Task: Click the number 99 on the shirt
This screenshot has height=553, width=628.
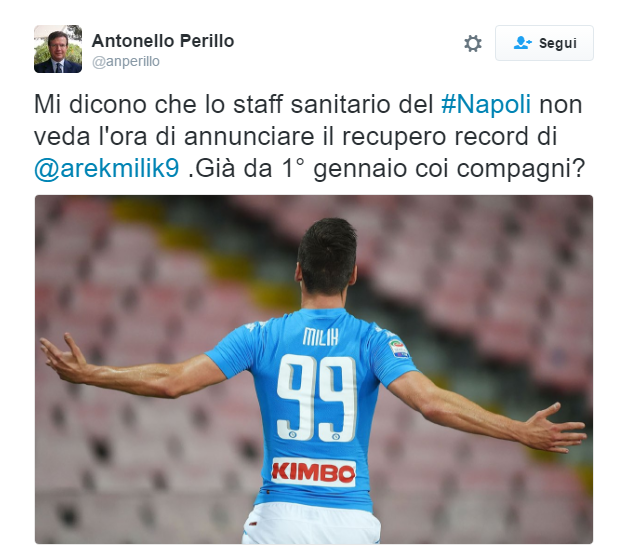Action: coord(316,398)
